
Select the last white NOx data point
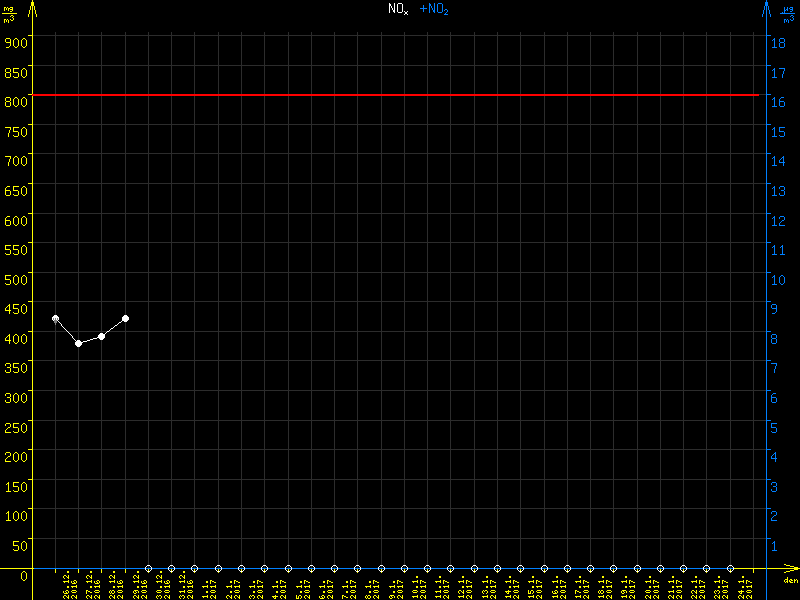pos(125,318)
